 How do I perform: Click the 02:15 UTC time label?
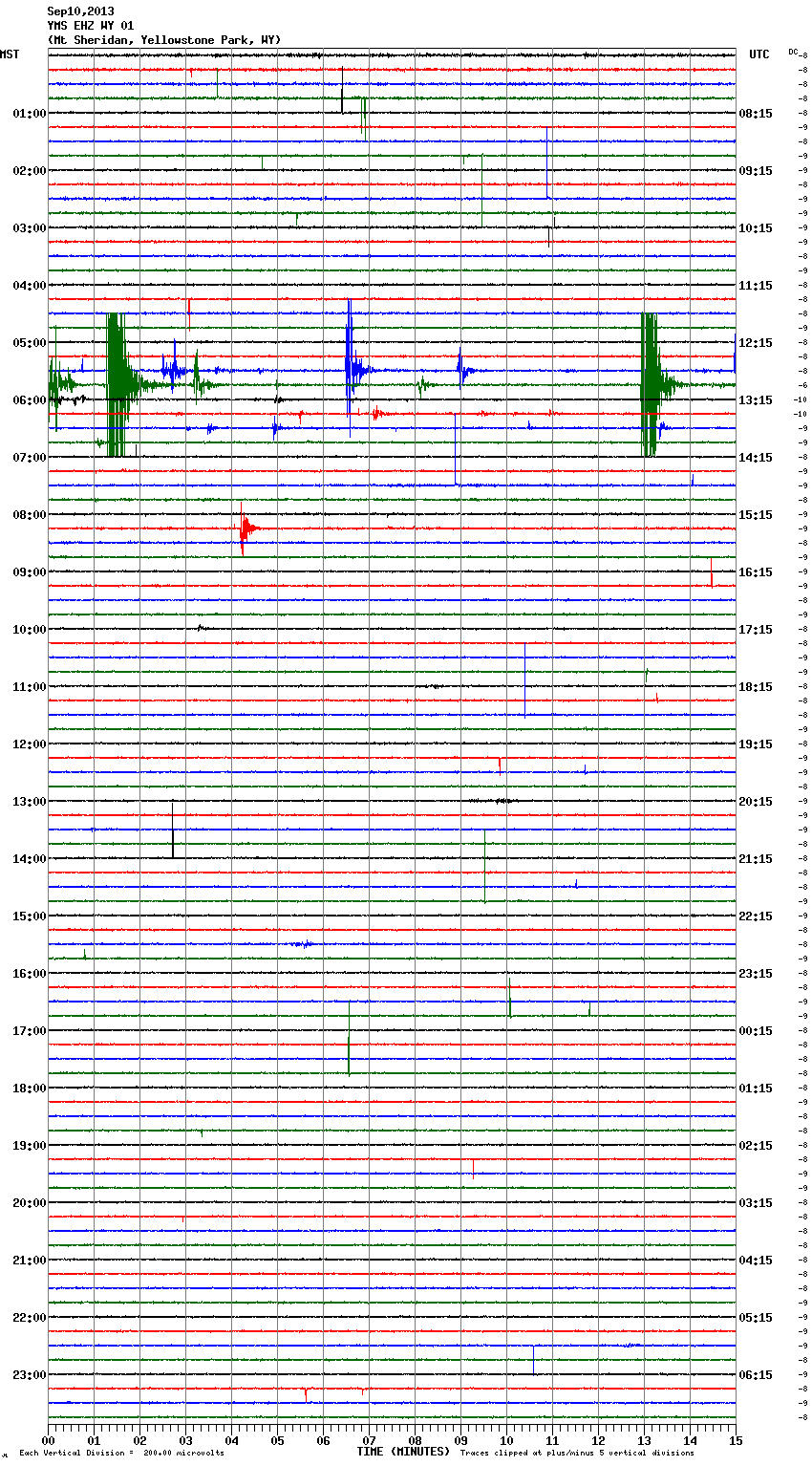pos(756,1146)
